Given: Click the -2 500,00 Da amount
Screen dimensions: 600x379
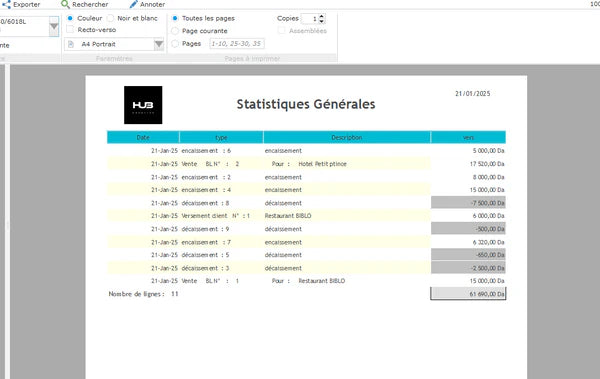Looking at the screenshot, I should 487,268.
